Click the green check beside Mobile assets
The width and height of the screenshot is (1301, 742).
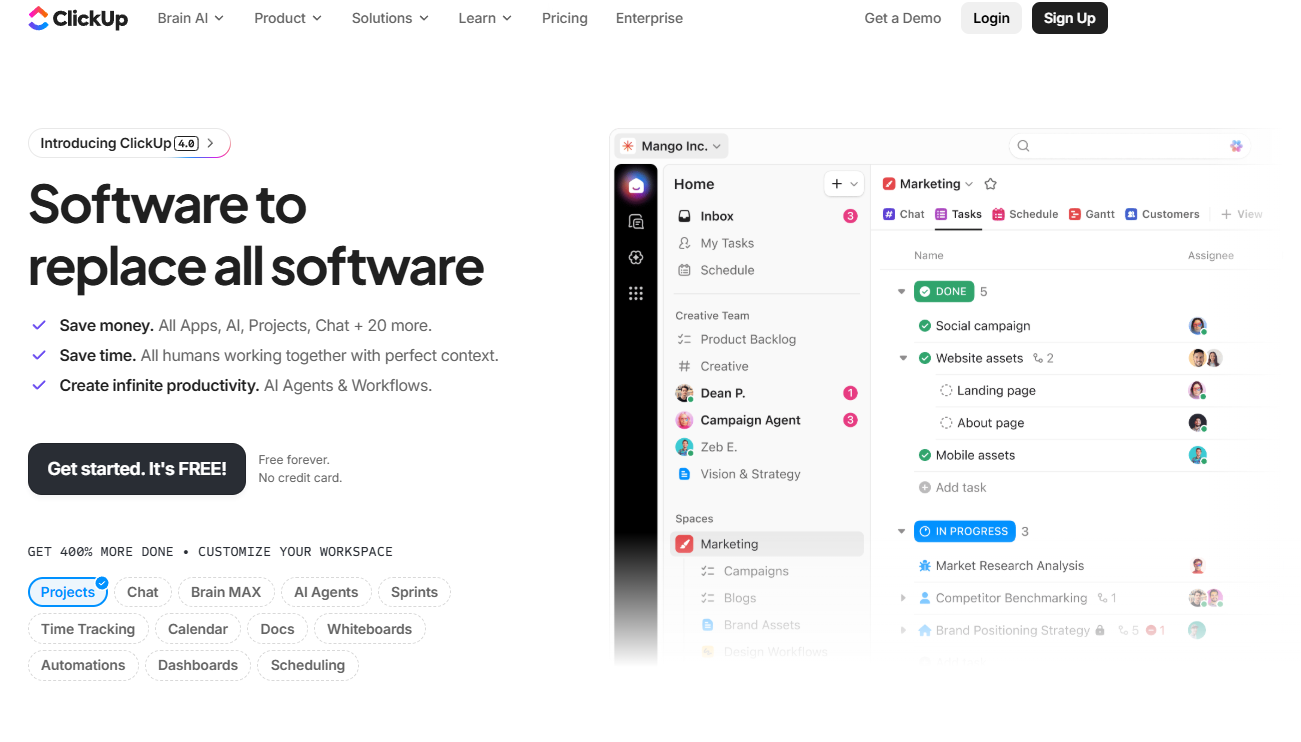tap(925, 455)
